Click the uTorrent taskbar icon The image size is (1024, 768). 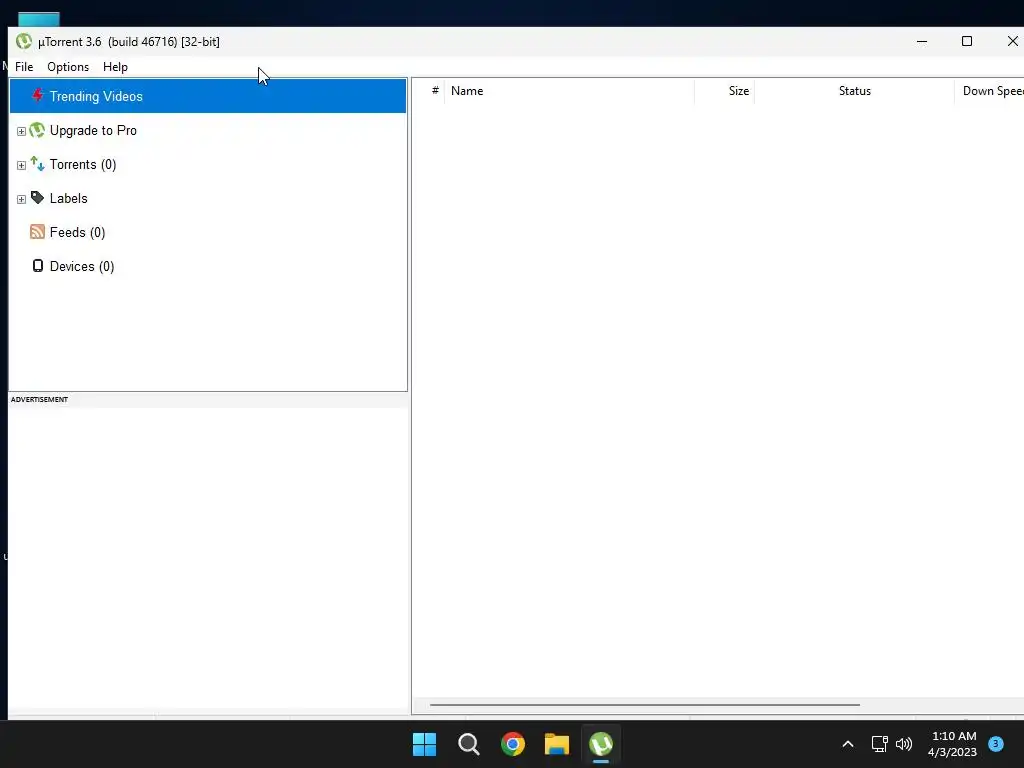tap(601, 744)
